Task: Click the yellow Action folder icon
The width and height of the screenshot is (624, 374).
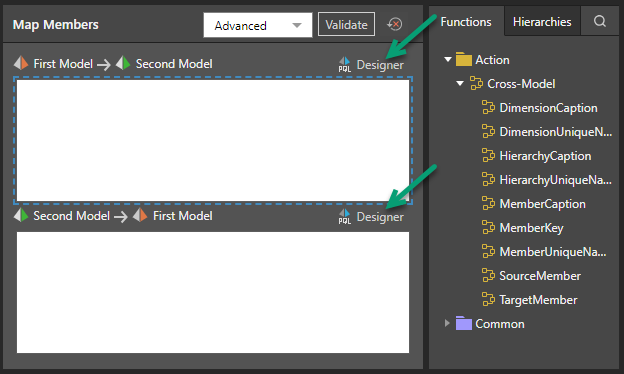Action: tap(464, 60)
